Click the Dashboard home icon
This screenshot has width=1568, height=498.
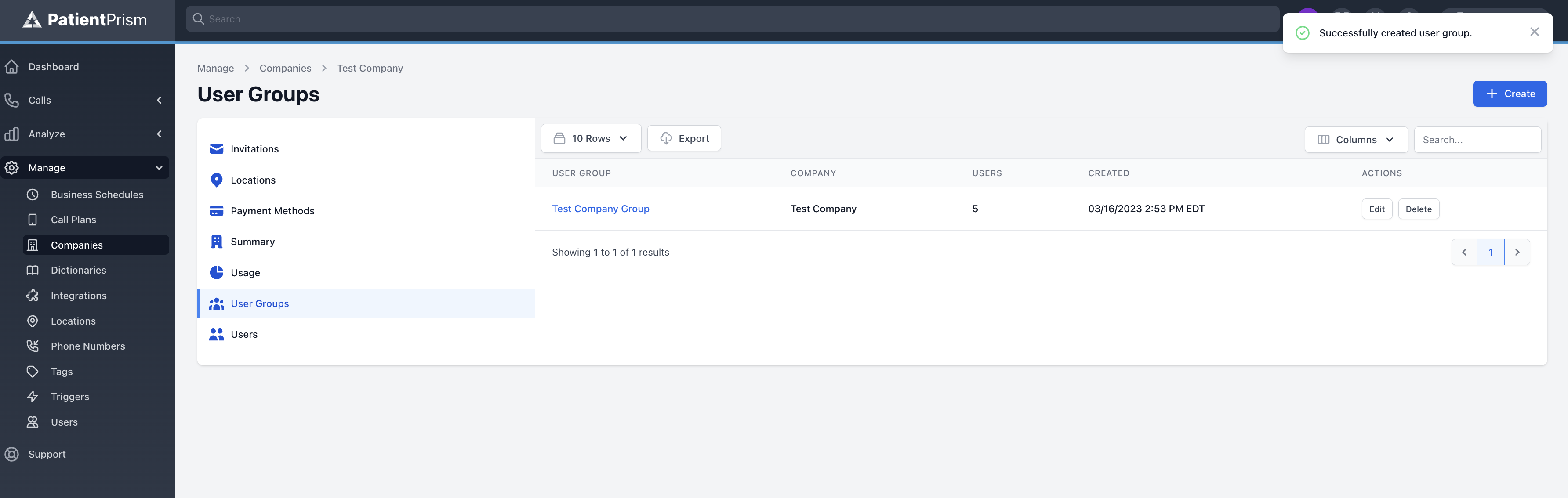tap(11, 67)
